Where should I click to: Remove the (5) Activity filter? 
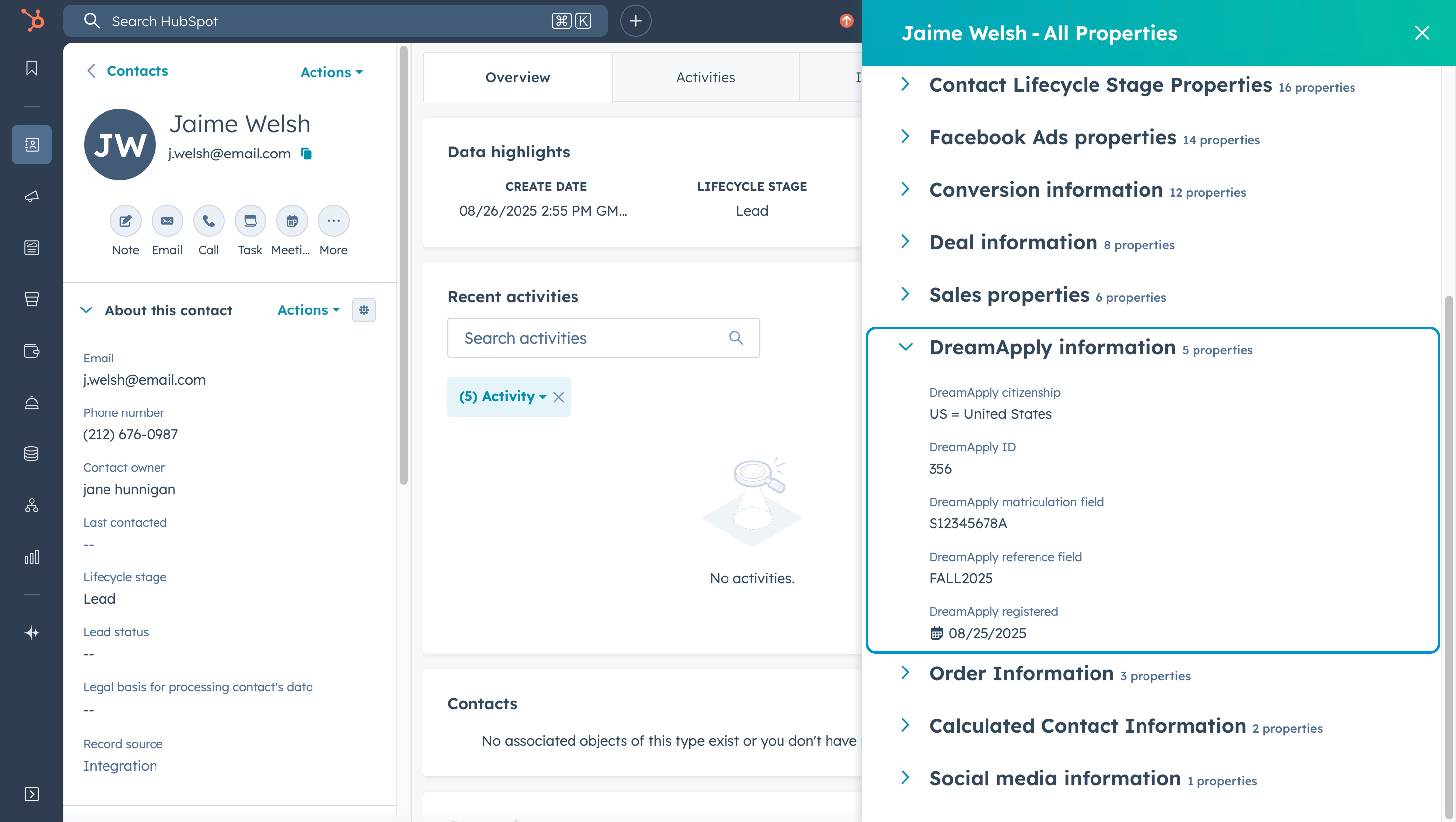[559, 397]
